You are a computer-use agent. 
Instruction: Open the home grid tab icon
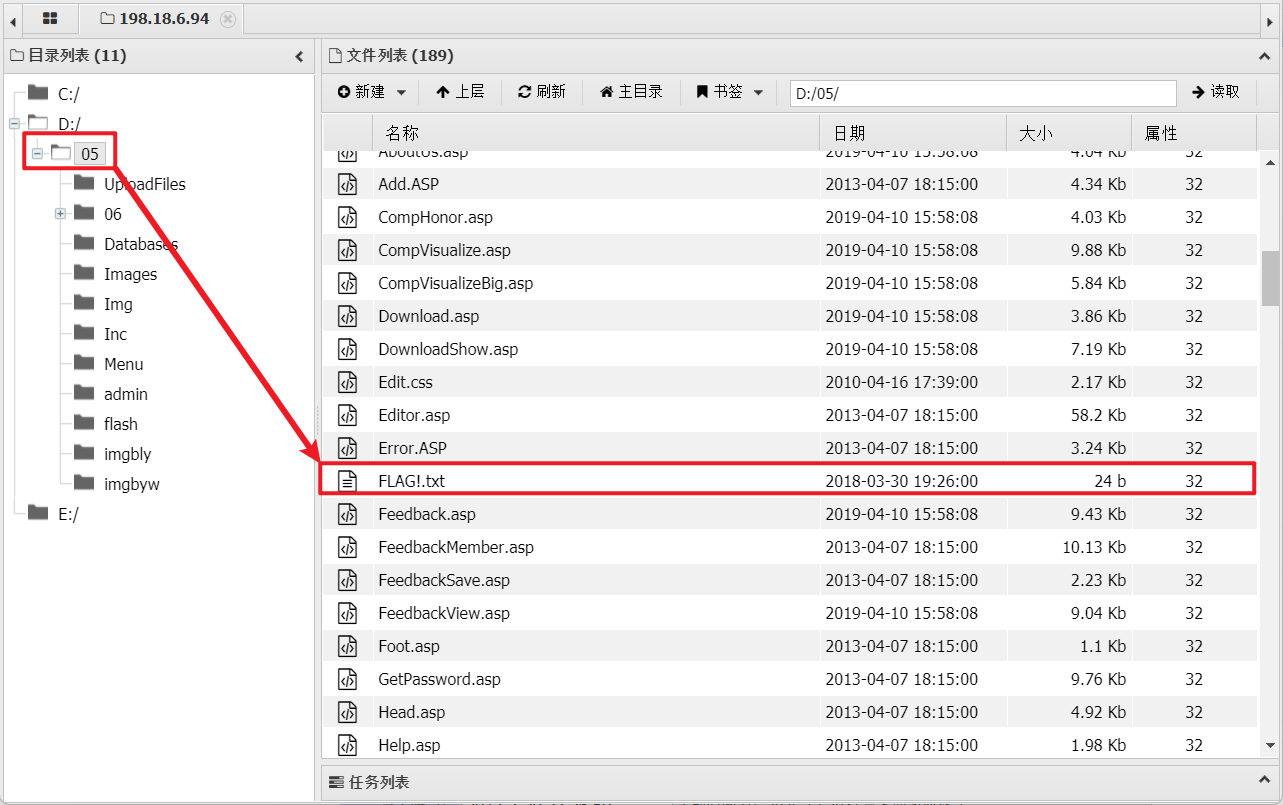(50, 18)
